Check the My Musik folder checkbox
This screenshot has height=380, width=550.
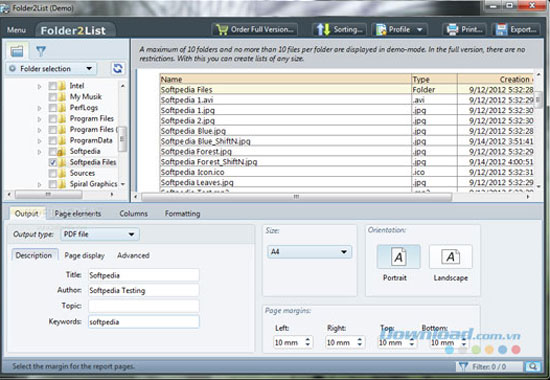53,97
